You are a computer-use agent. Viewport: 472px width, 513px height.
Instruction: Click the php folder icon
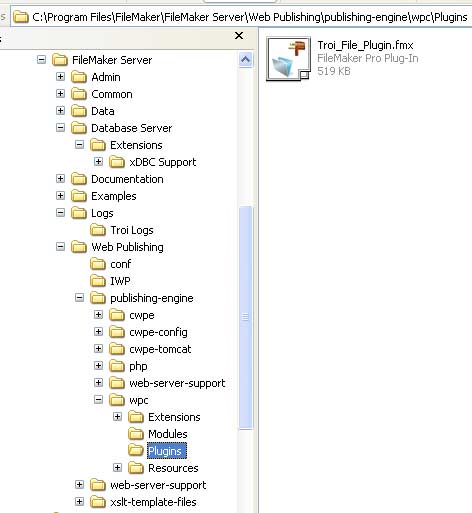point(117,366)
